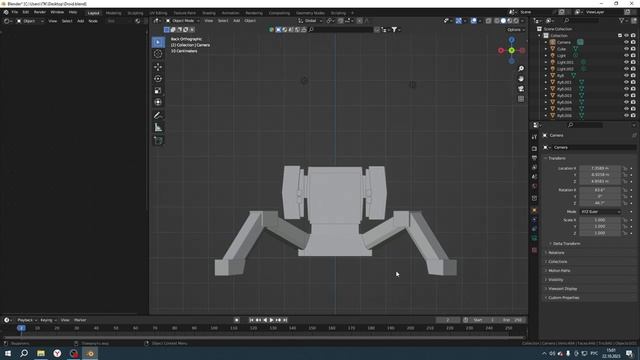Select the Select Box tool

158,42
